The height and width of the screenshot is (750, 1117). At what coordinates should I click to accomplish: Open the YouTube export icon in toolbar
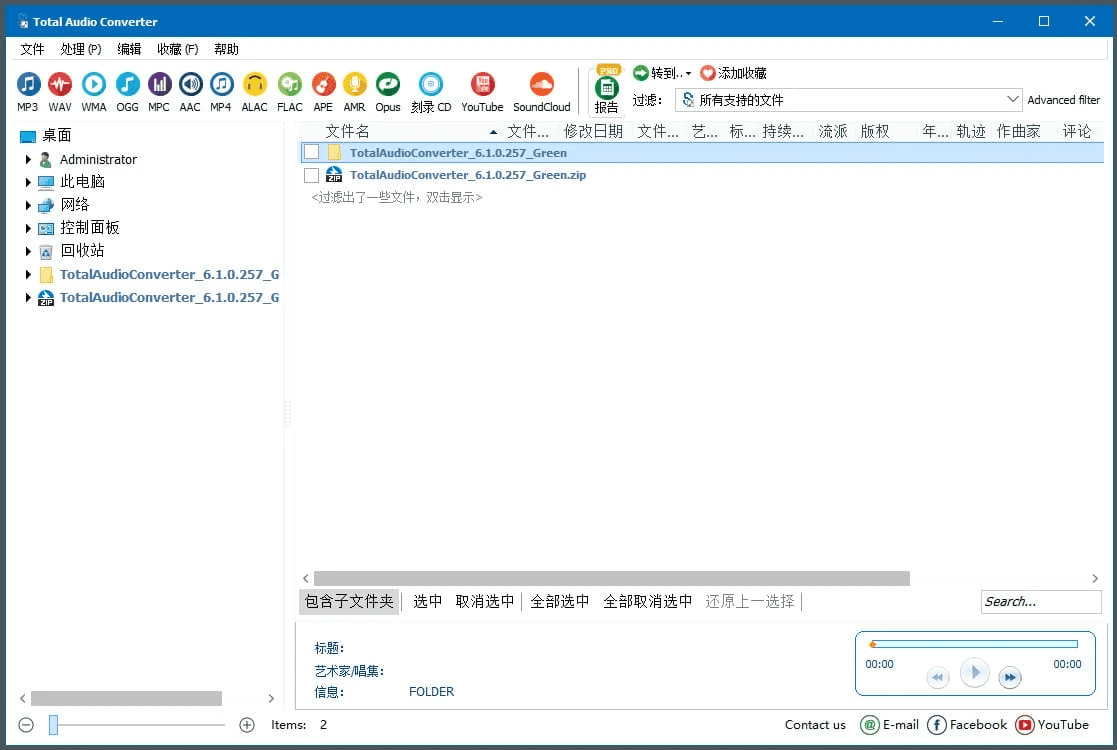(x=481, y=84)
